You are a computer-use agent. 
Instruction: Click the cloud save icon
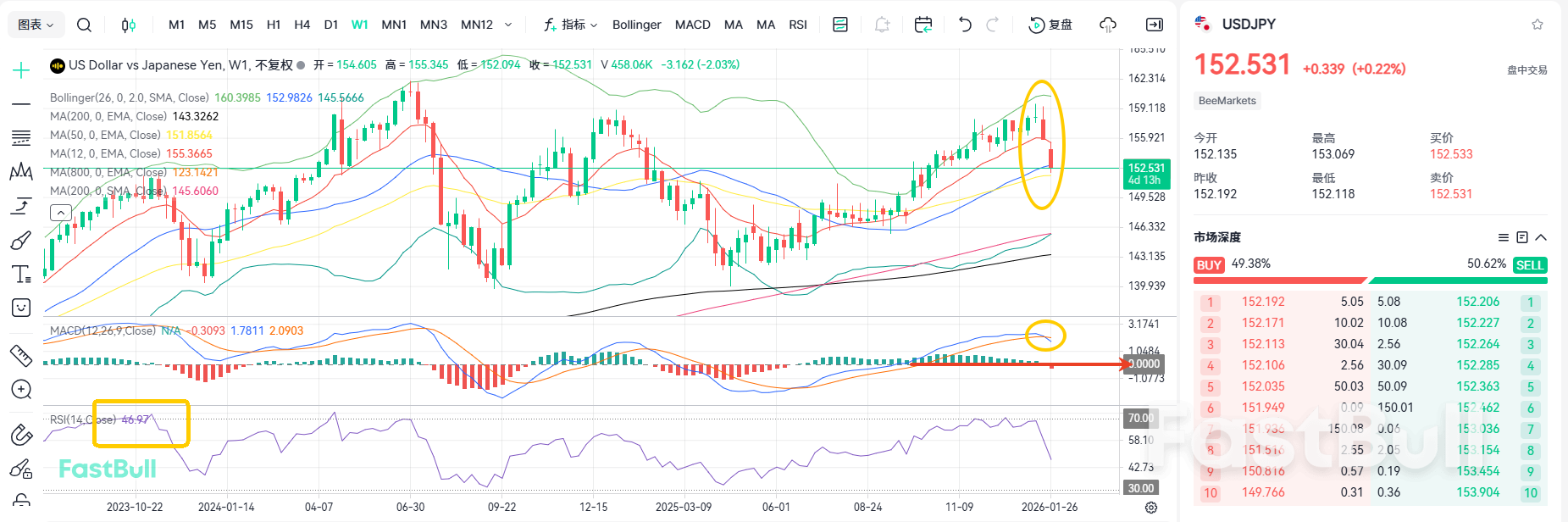coord(1107,25)
